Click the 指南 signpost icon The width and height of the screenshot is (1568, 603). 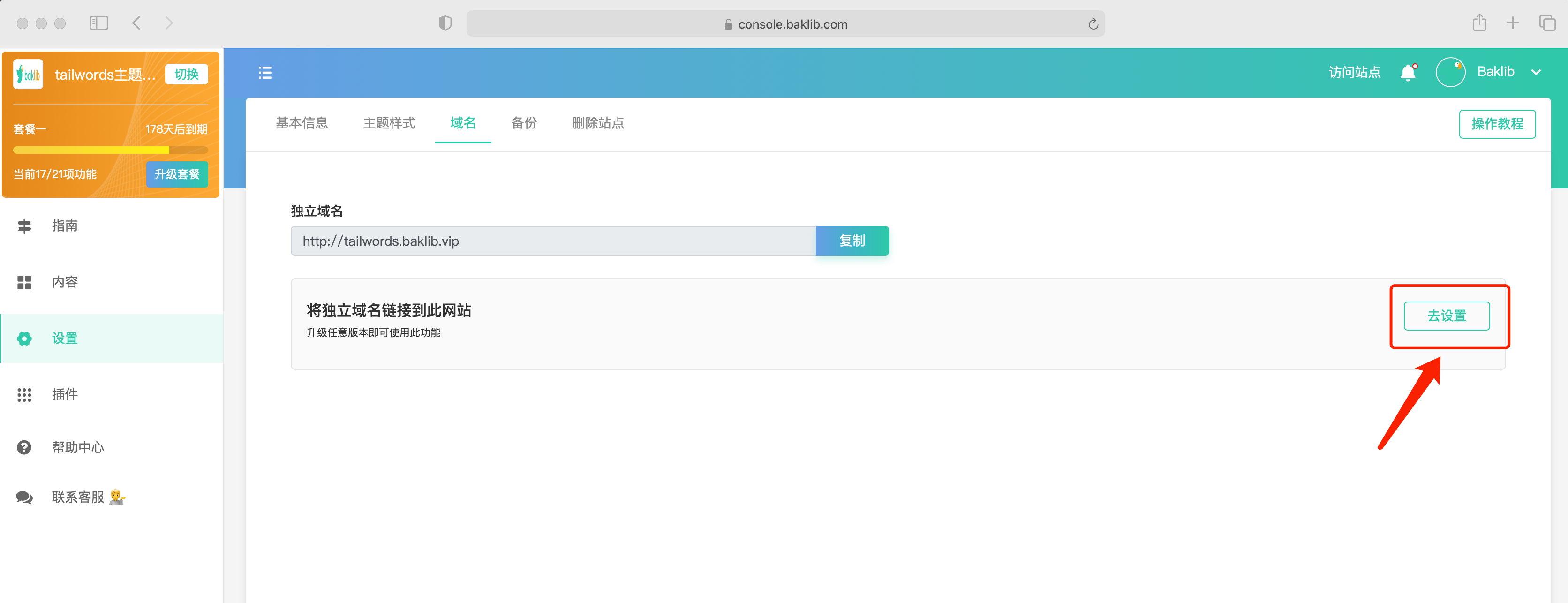pyautogui.click(x=24, y=226)
